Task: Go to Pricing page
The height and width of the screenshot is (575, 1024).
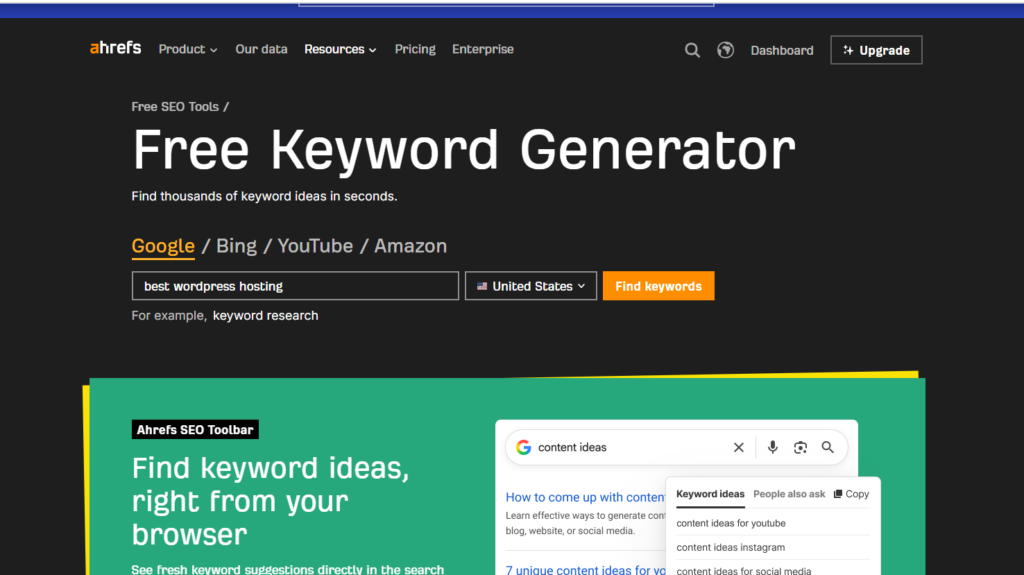Action: [x=415, y=49]
